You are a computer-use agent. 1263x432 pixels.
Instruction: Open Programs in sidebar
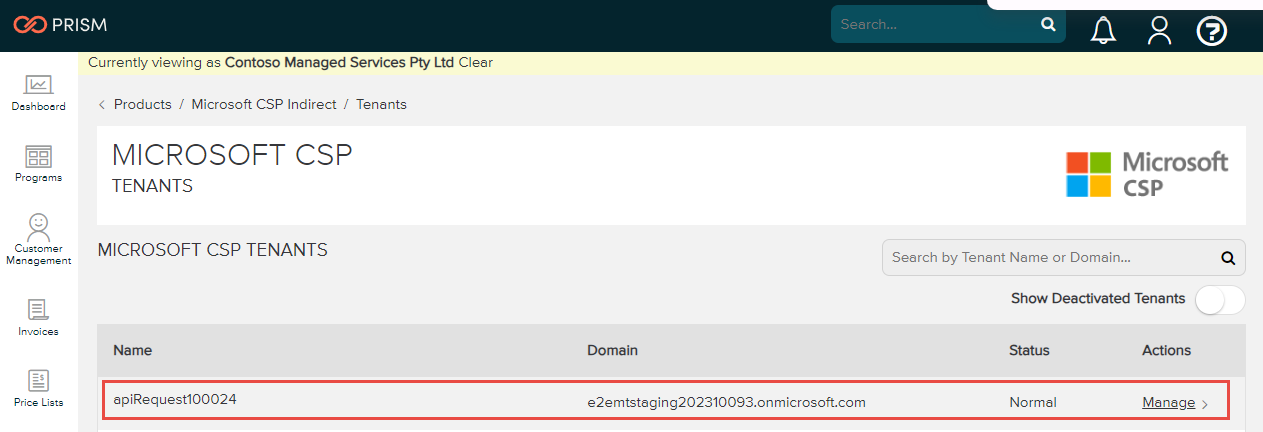click(39, 164)
